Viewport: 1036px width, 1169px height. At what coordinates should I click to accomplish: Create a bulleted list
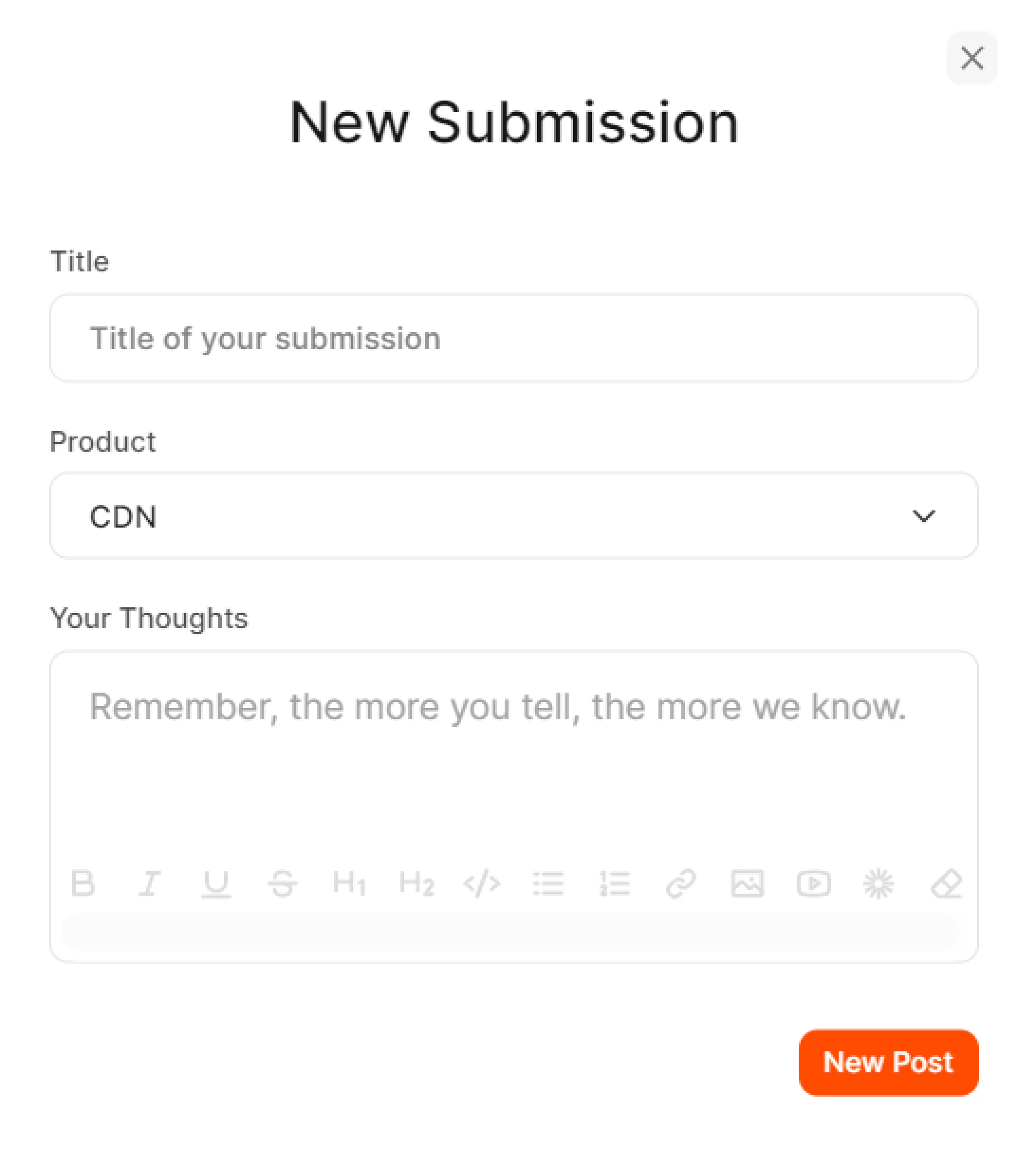tap(549, 884)
